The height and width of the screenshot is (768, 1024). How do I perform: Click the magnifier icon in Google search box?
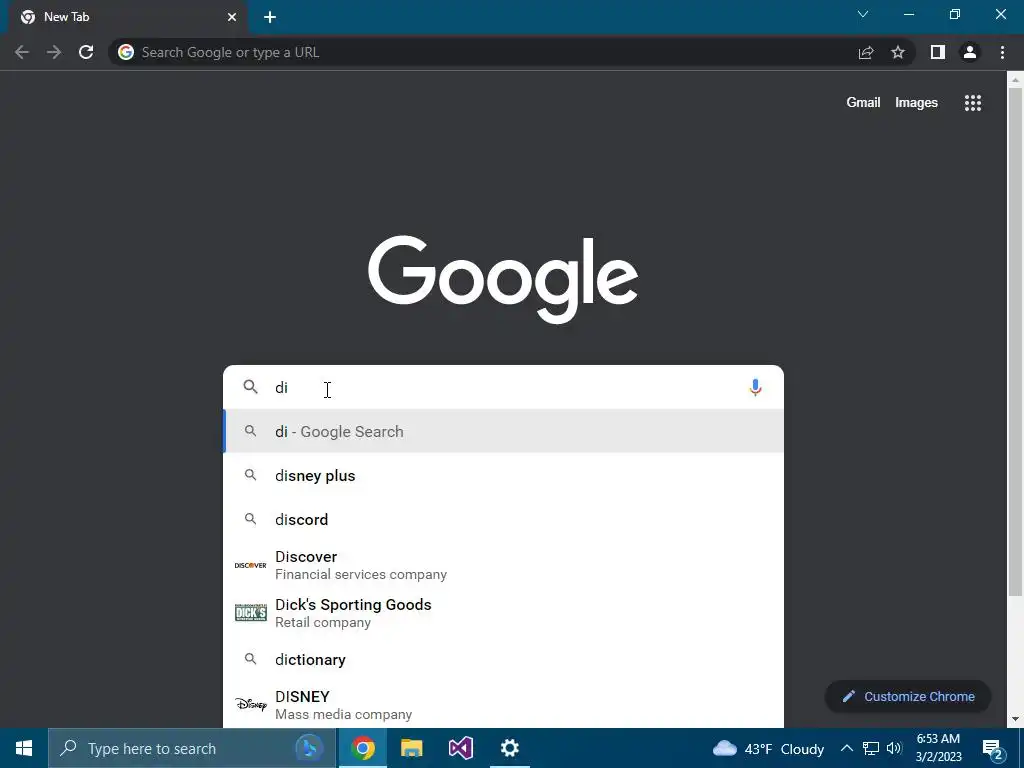[x=251, y=387]
